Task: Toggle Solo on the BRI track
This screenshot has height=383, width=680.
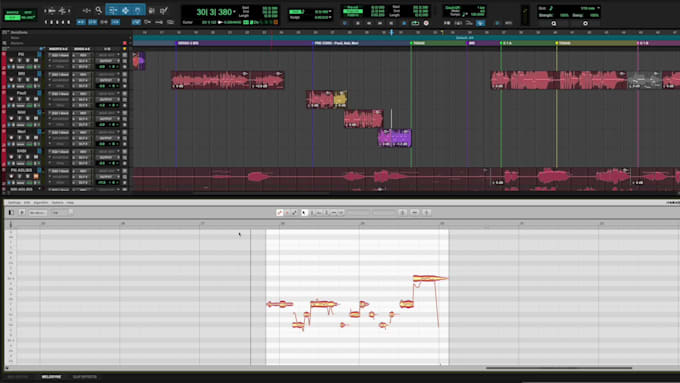Action: pyautogui.click(x=28, y=80)
